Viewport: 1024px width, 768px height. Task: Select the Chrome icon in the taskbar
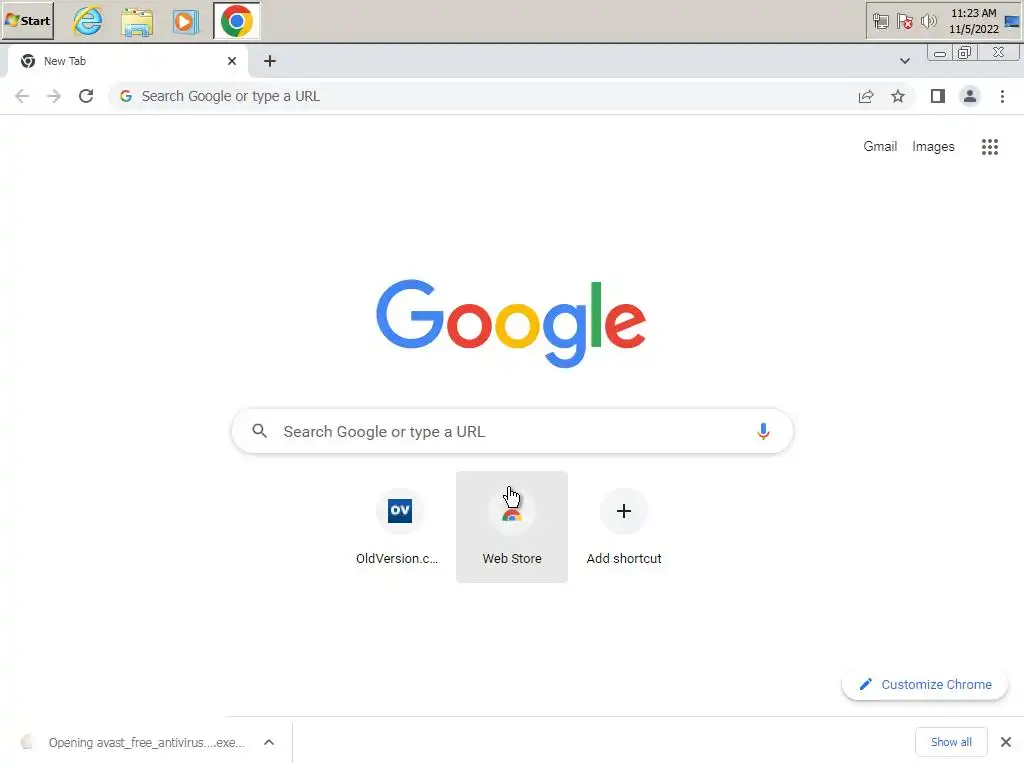tap(236, 21)
